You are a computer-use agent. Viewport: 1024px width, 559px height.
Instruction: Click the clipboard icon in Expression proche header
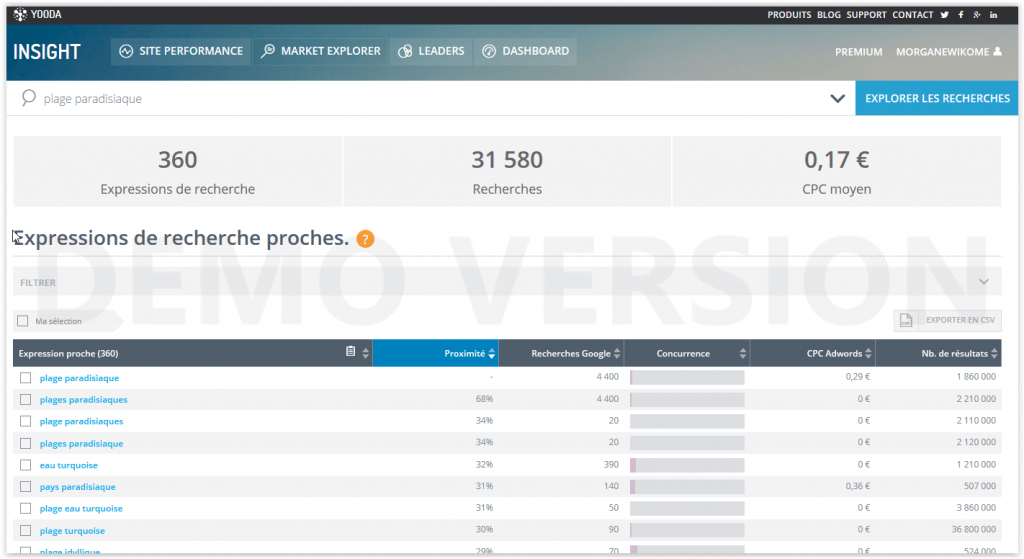click(x=350, y=352)
